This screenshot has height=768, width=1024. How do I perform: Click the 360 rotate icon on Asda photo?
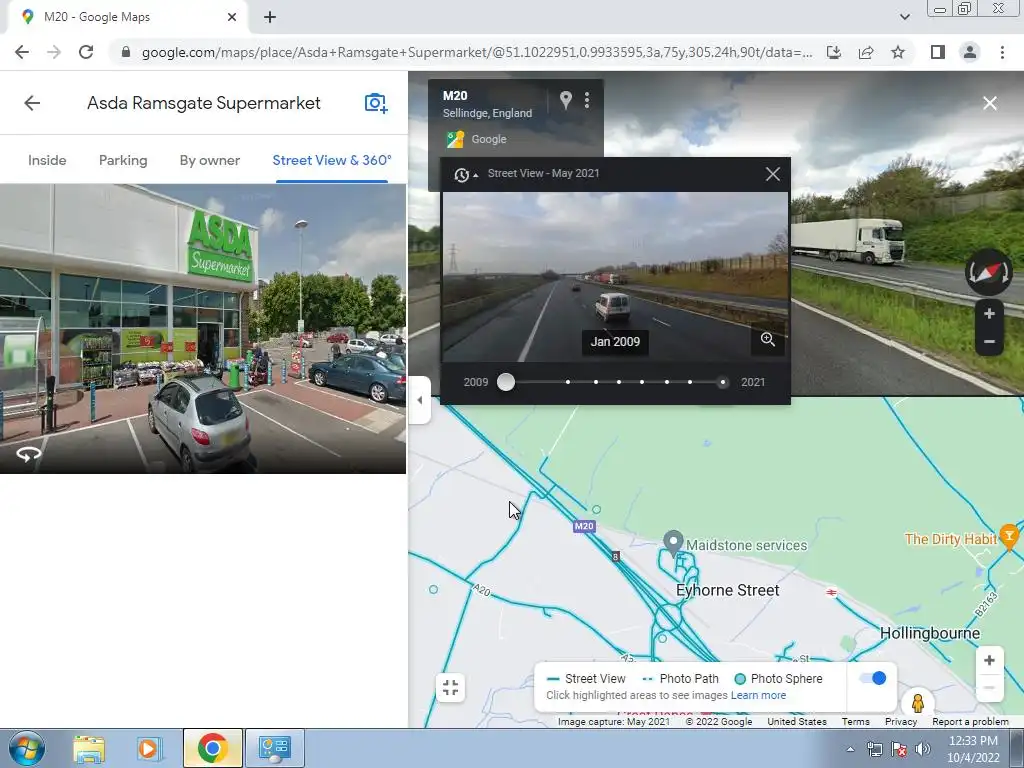pyautogui.click(x=29, y=454)
